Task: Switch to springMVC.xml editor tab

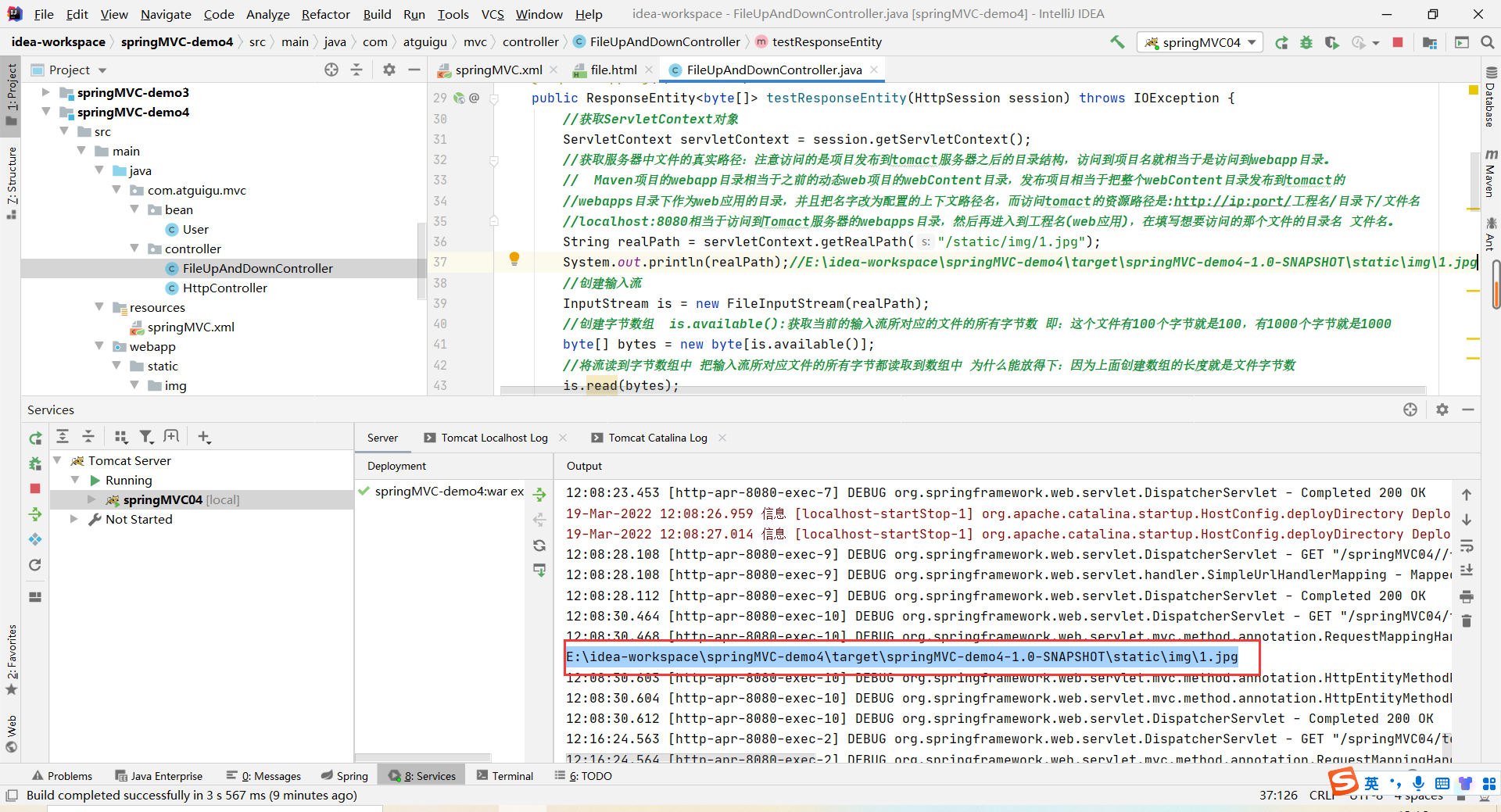Action: pos(497,70)
